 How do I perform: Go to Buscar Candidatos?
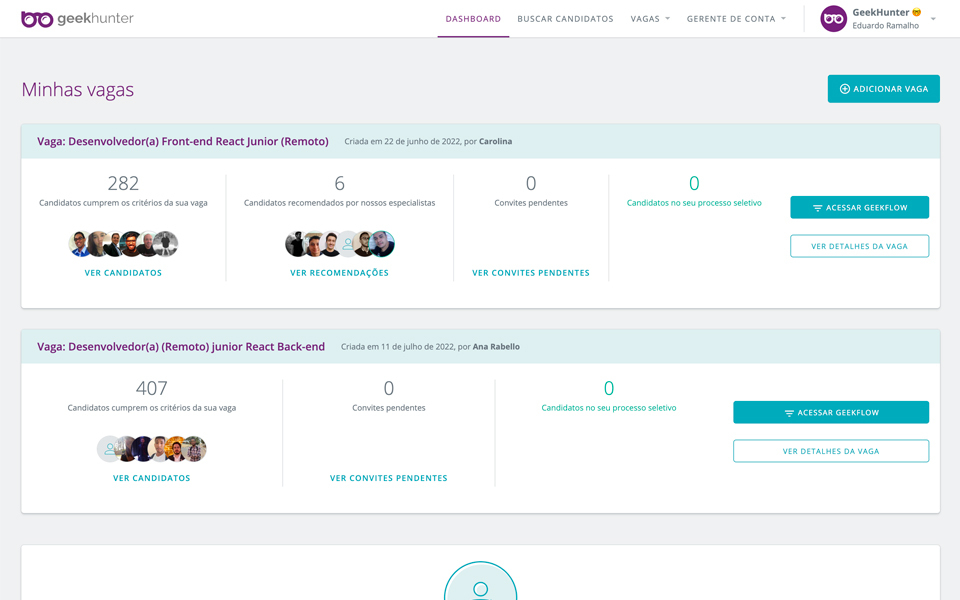pos(565,19)
